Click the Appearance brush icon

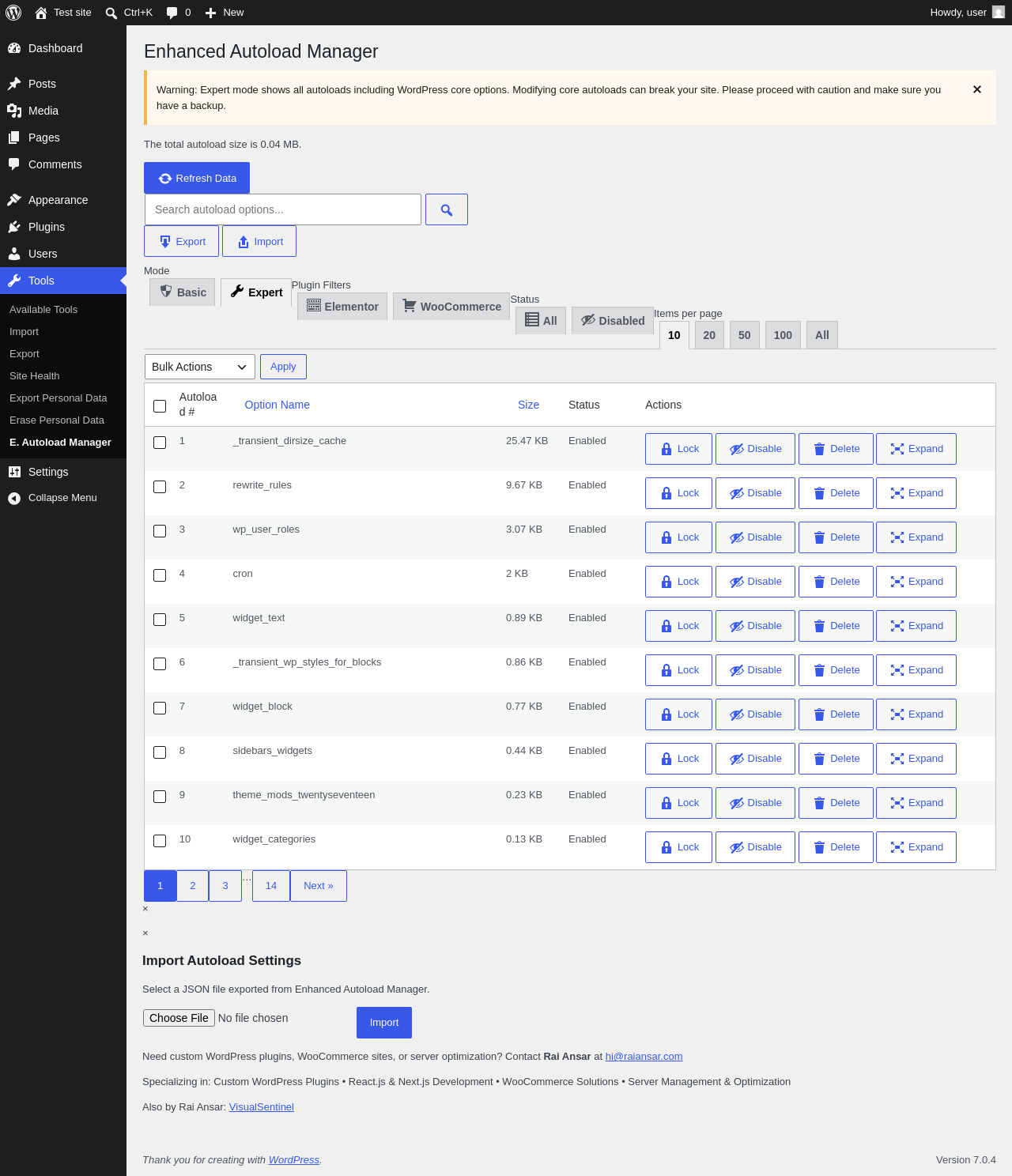(x=14, y=200)
